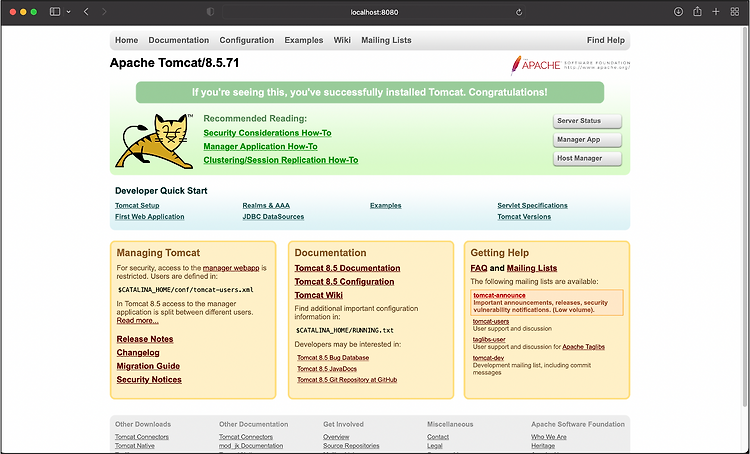Reload the page with refresh icon
Image resolution: width=750 pixels, height=454 pixels.
pyautogui.click(x=518, y=12)
